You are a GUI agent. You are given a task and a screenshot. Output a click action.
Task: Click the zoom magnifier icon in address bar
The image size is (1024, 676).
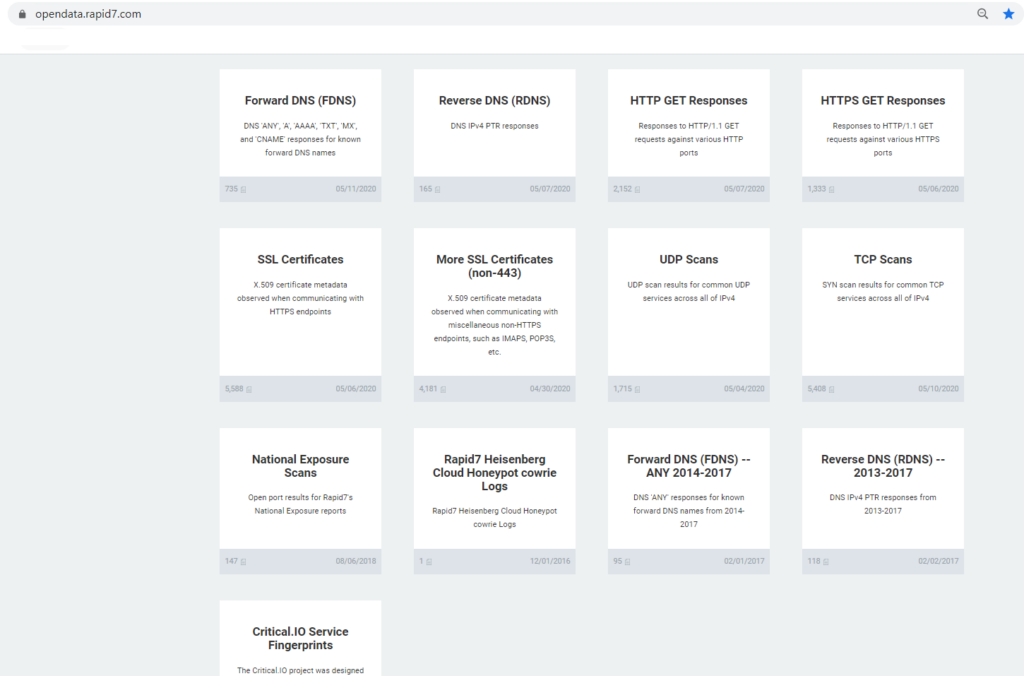coord(982,14)
